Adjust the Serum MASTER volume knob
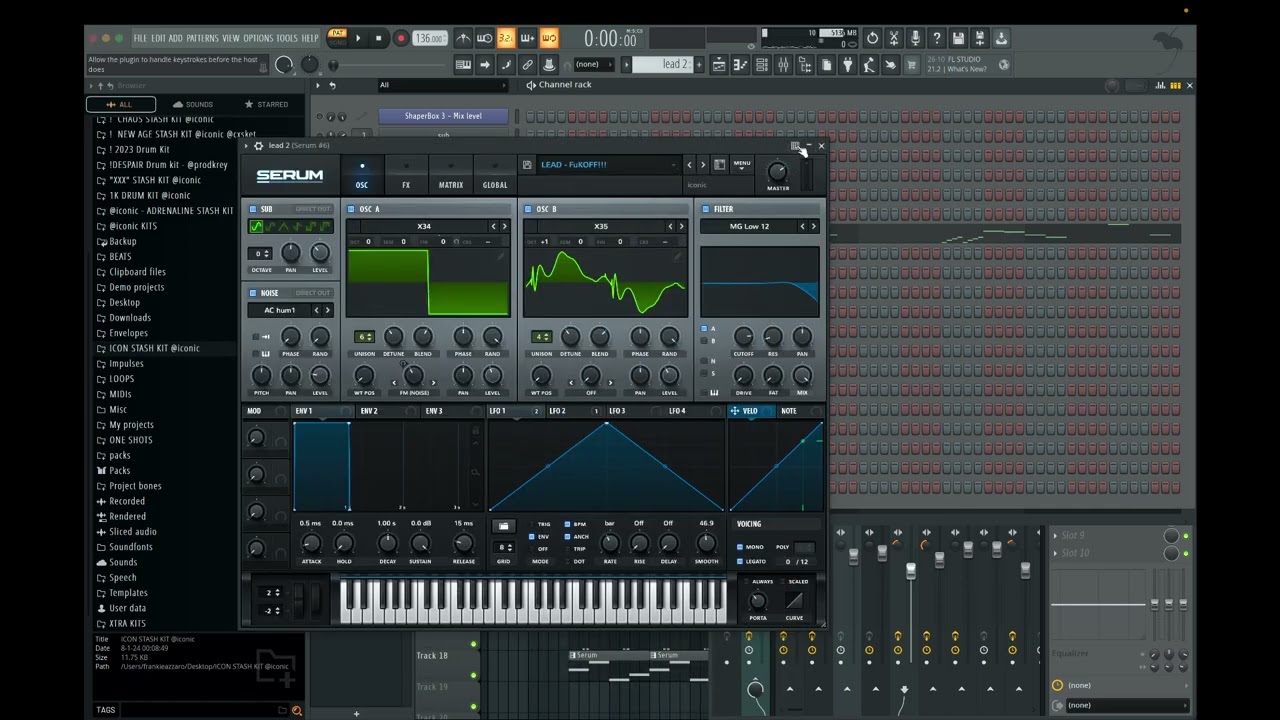 click(x=777, y=172)
